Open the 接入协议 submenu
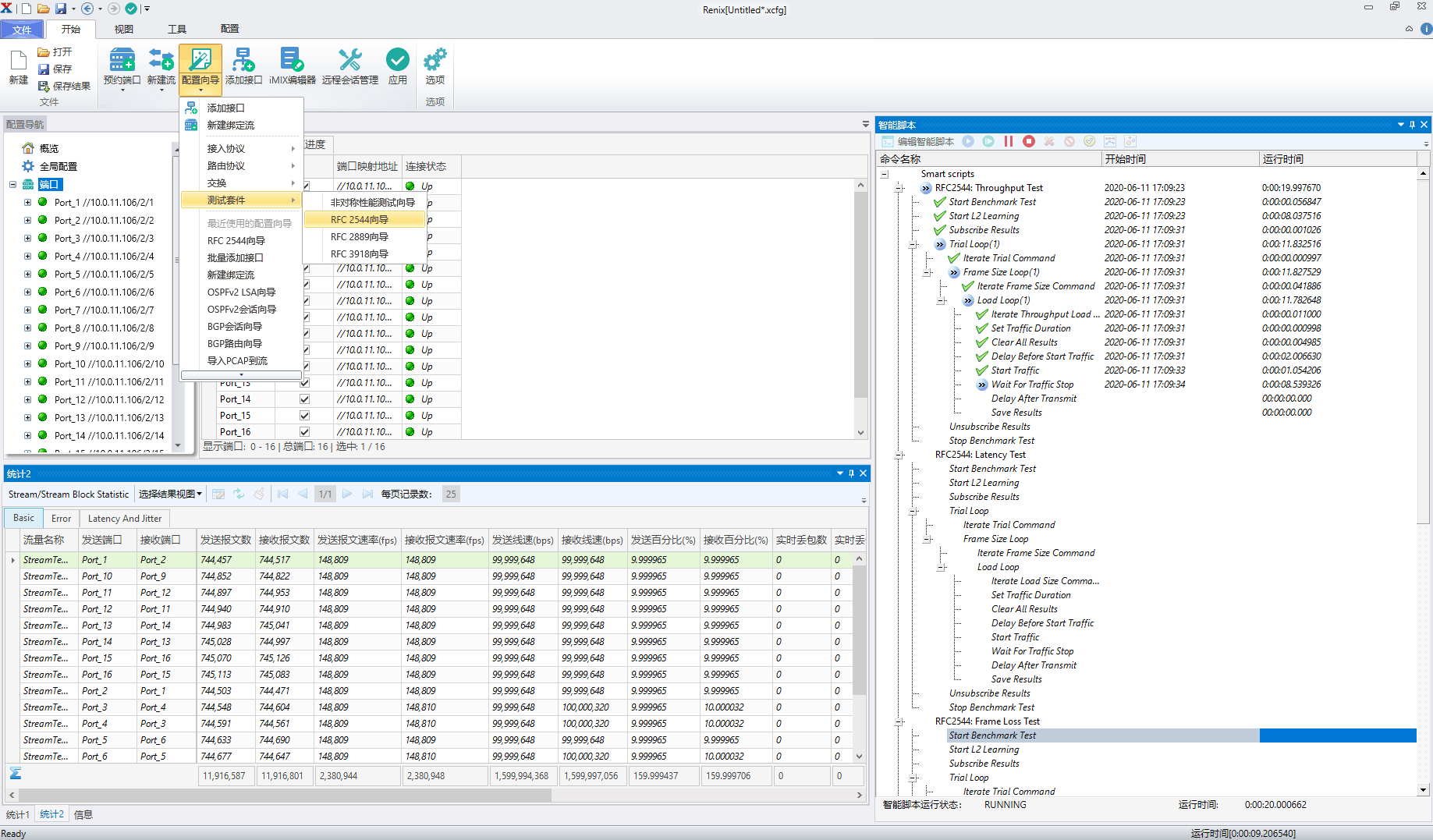1433x840 pixels. coord(241,148)
